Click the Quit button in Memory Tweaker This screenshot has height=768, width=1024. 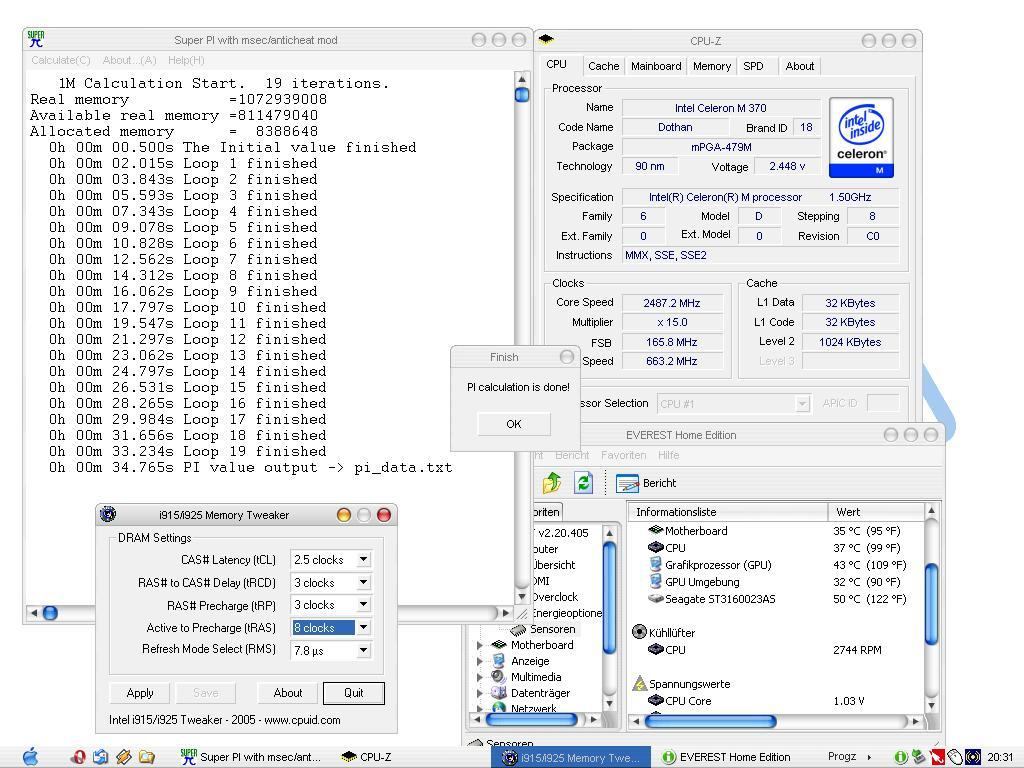pos(353,693)
